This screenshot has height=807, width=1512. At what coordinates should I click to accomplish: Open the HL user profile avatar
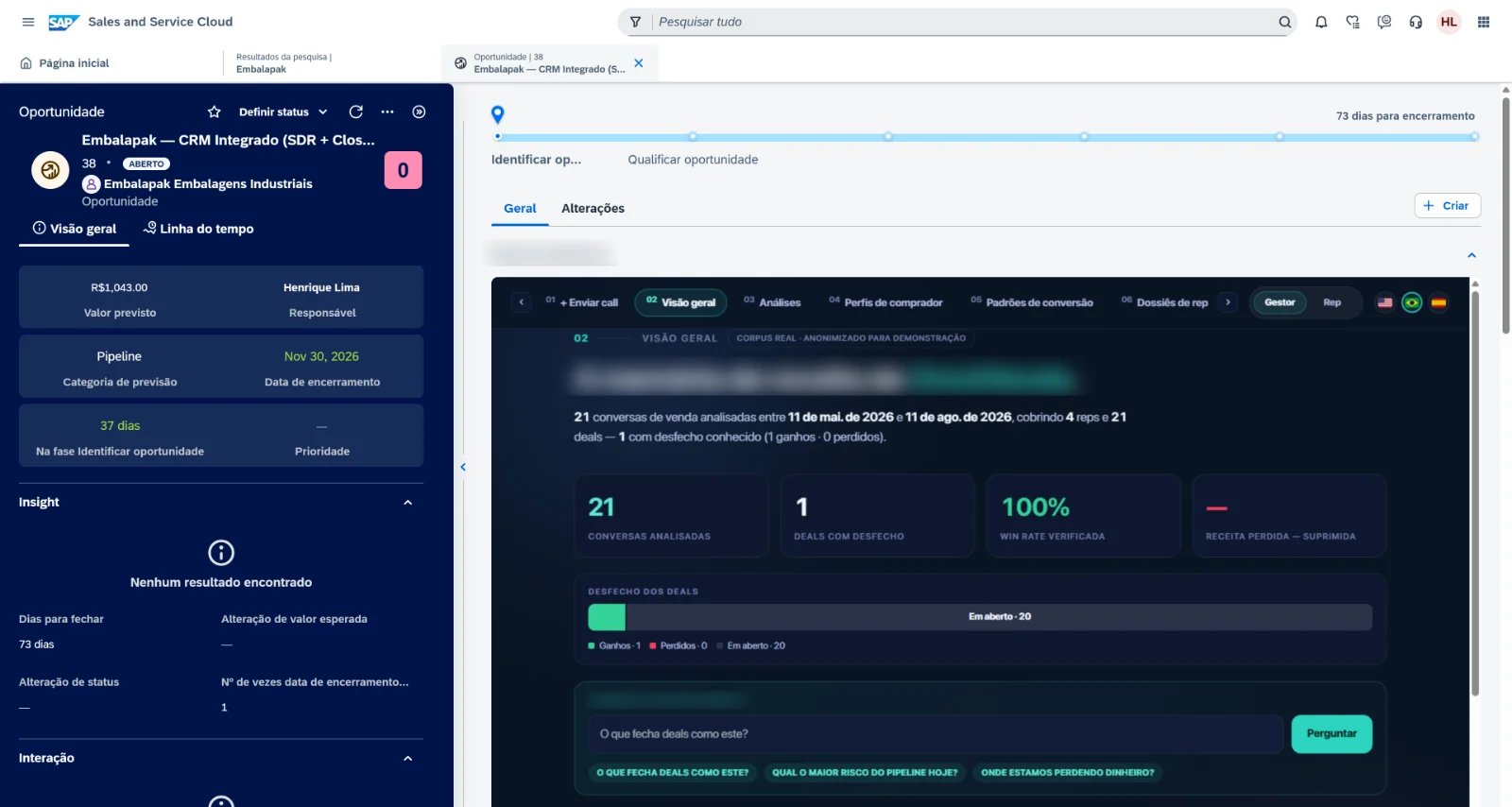pos(1449,22)
